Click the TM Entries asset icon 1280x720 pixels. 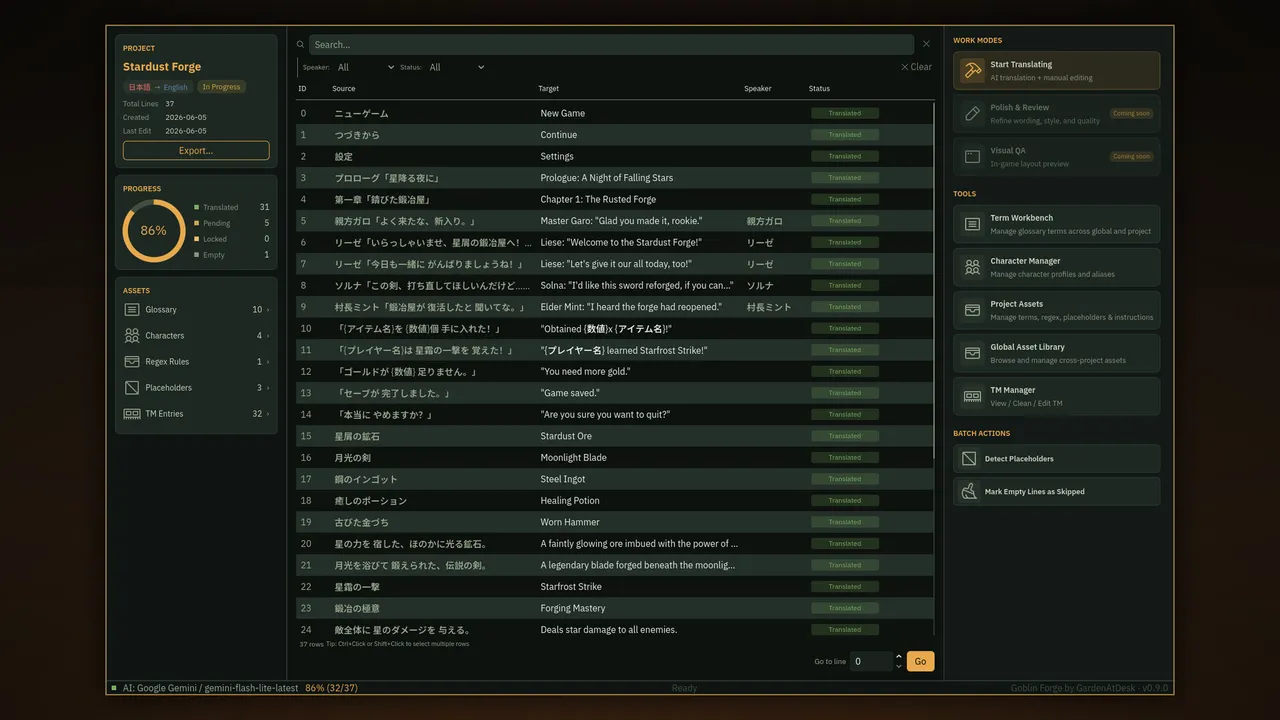tap(132, 414)
